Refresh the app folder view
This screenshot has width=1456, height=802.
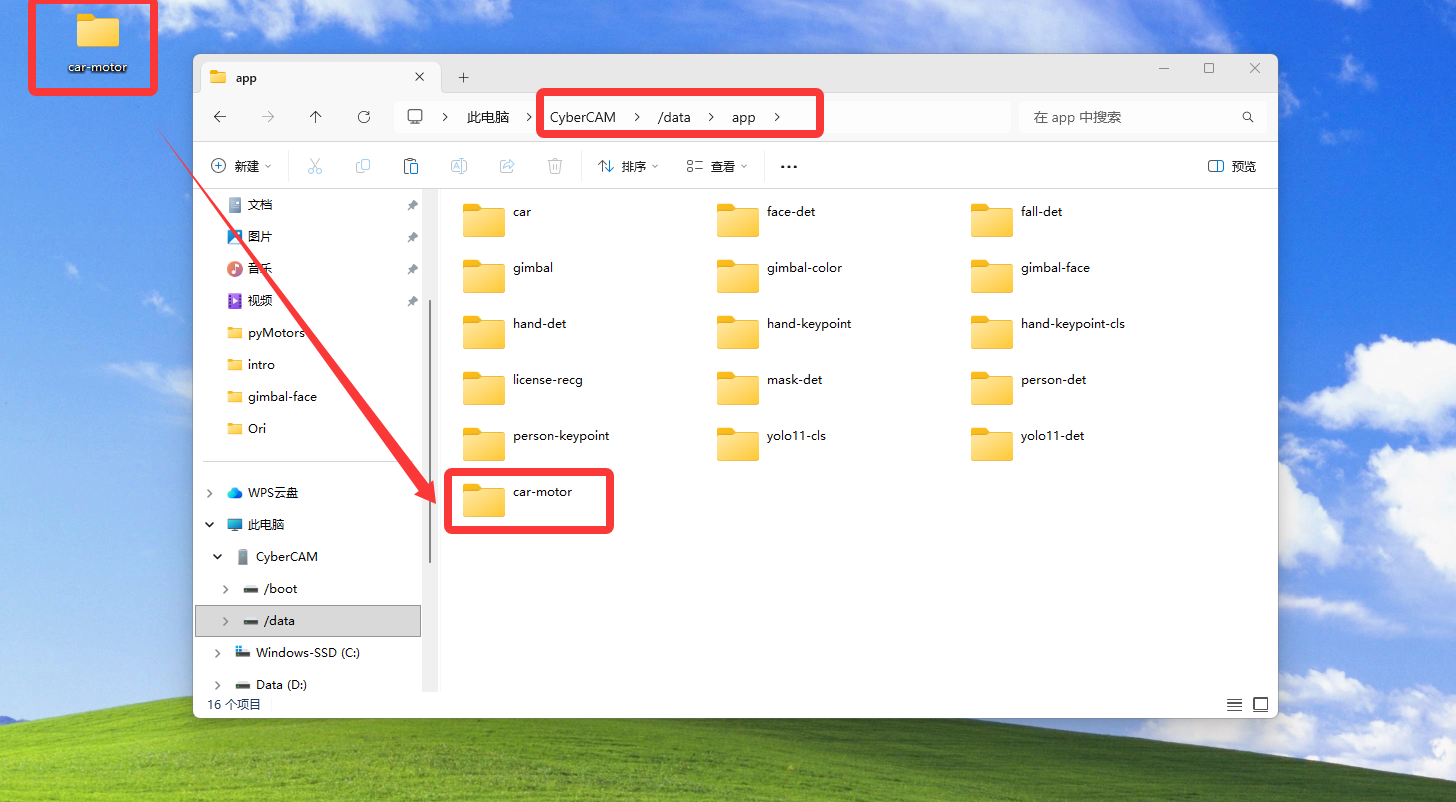364,117
